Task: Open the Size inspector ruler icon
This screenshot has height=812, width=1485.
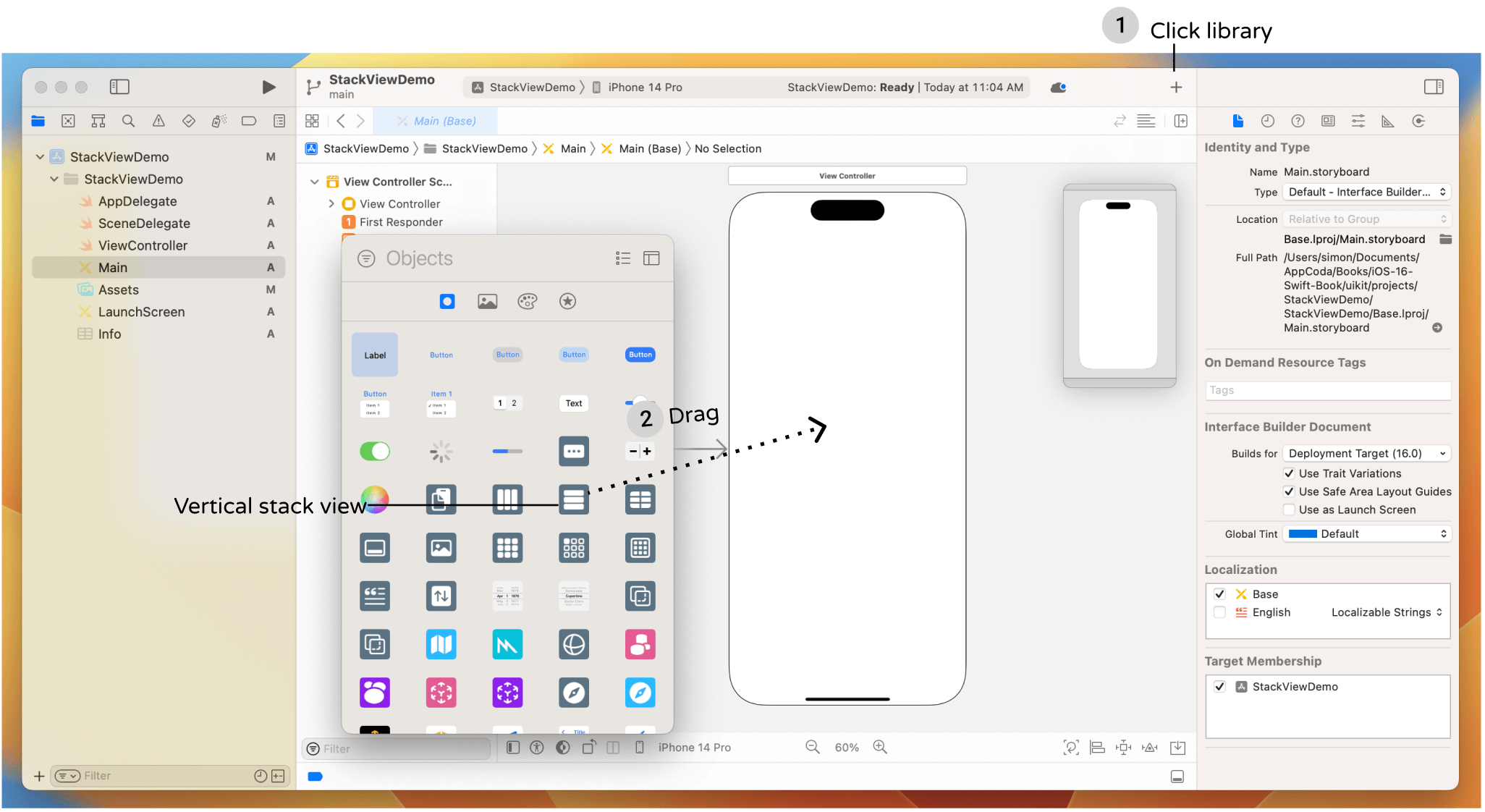Action: coord(1387,121)
